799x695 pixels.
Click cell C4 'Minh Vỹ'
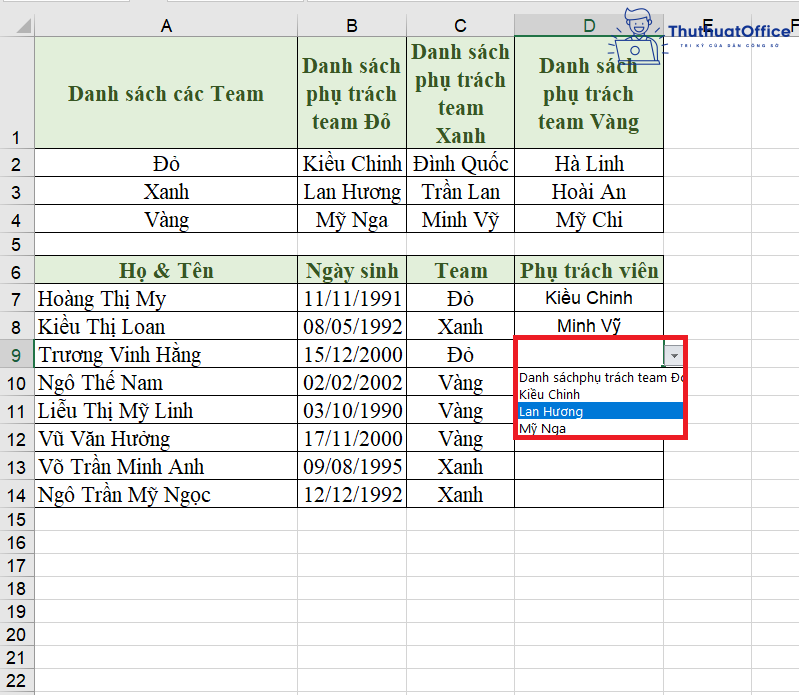pos(460,219)
